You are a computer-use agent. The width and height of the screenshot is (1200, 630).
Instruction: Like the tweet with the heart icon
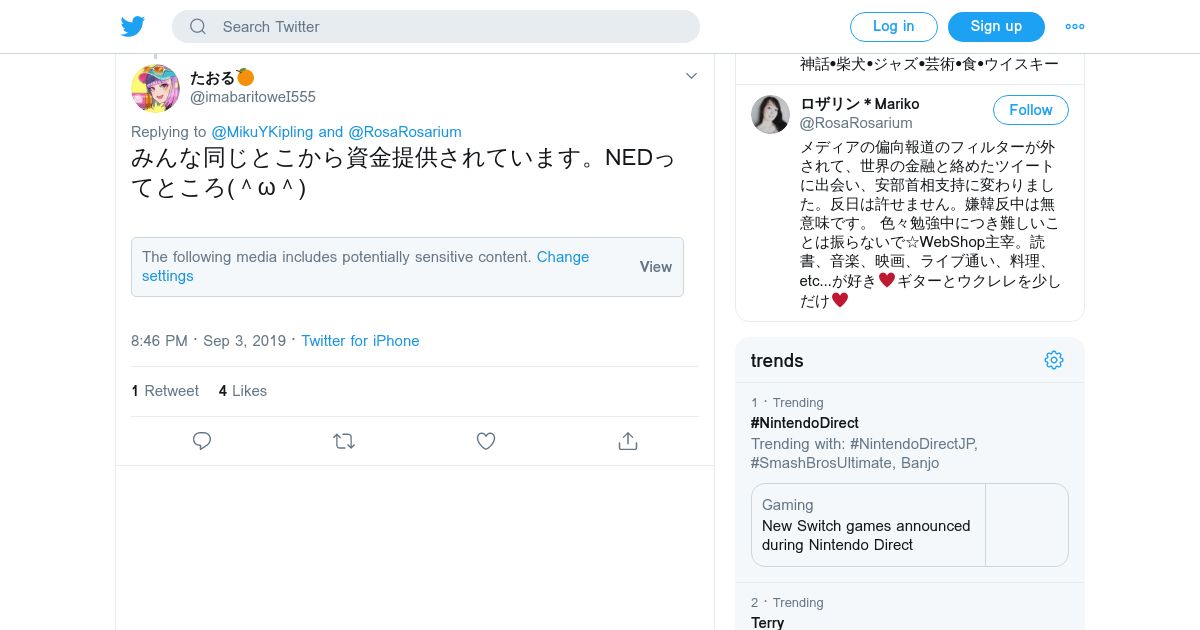click(486, 441)
